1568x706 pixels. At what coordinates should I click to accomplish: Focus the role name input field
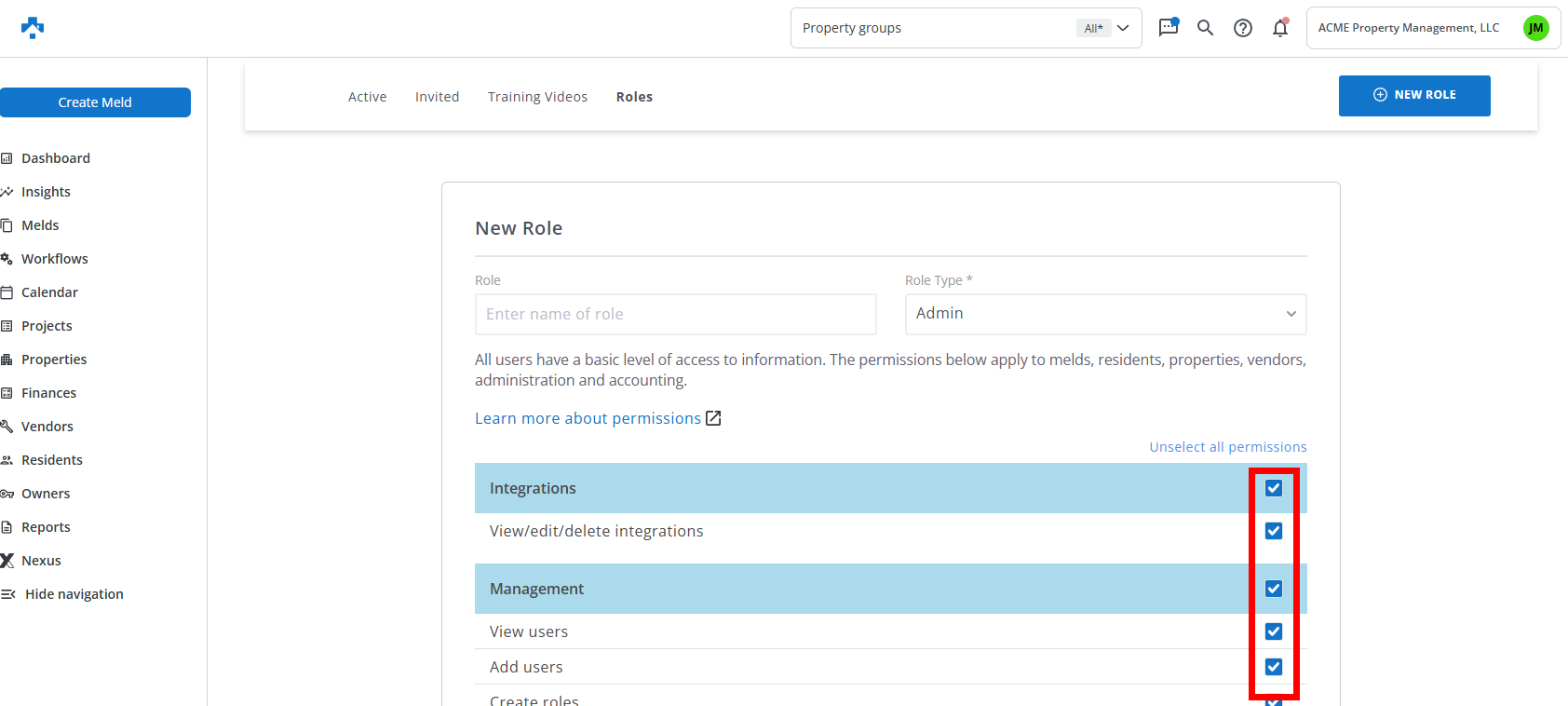point(675,314)
